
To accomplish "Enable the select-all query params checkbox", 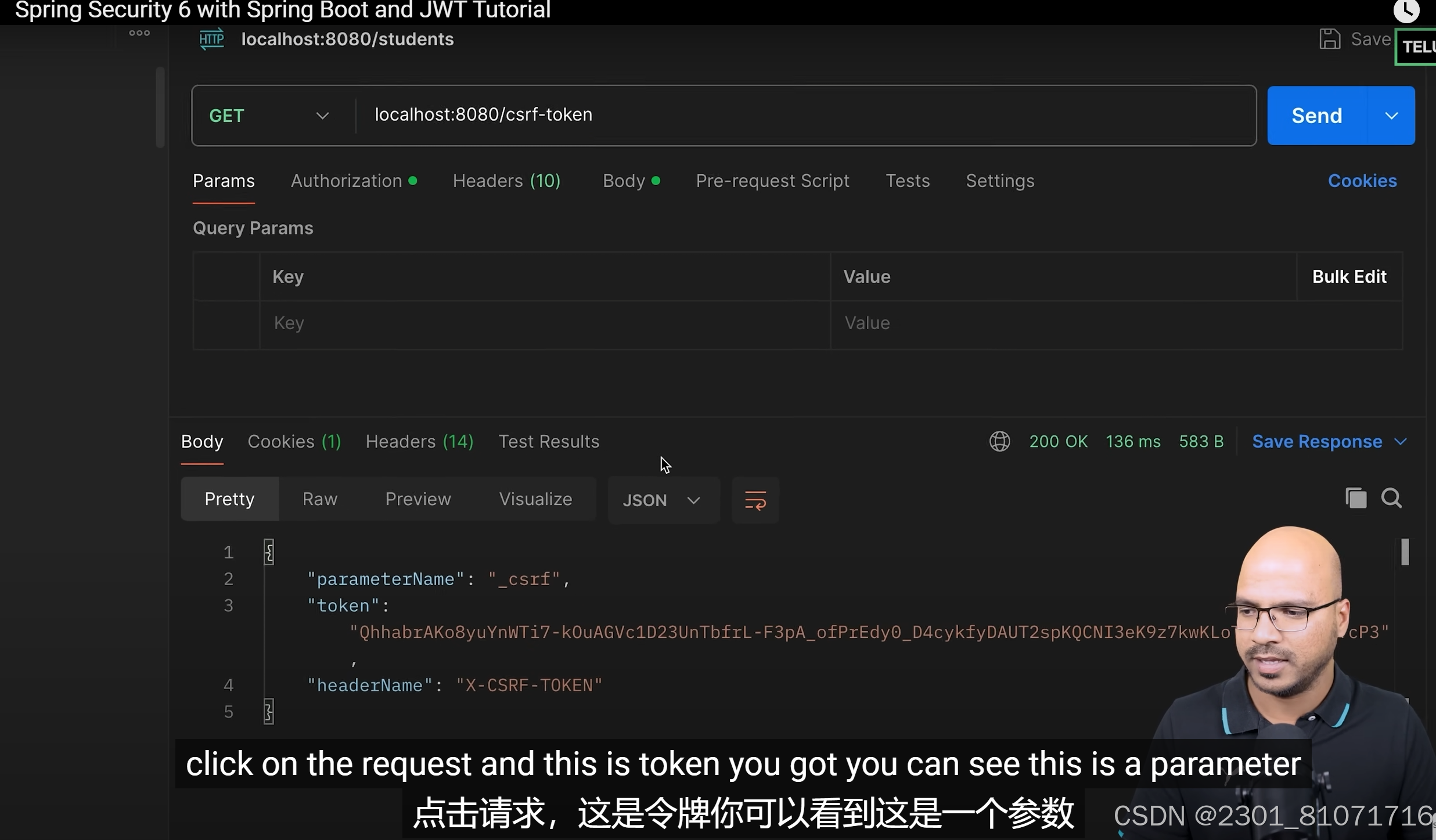I will pyautogui.click(x=226, y=276).
